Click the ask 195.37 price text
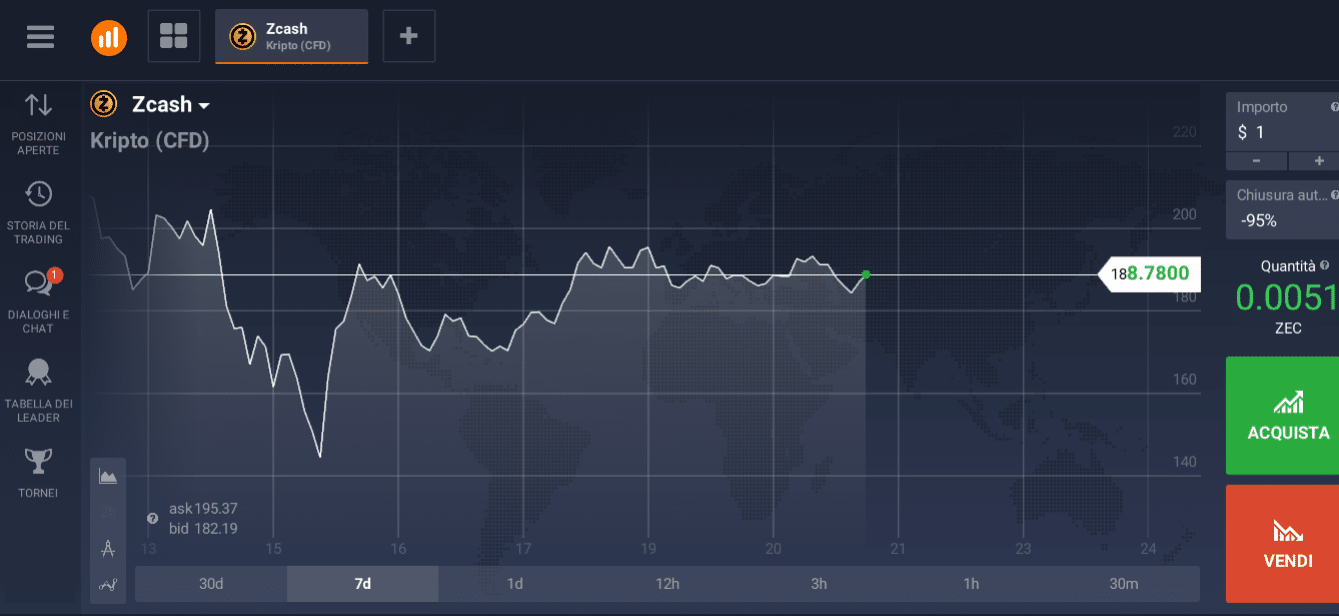 tap(203, 509)
